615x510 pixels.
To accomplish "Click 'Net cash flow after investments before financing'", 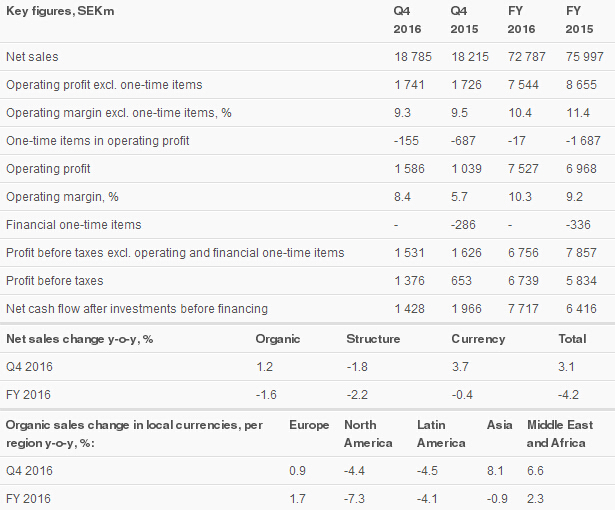I will (137, 309).
